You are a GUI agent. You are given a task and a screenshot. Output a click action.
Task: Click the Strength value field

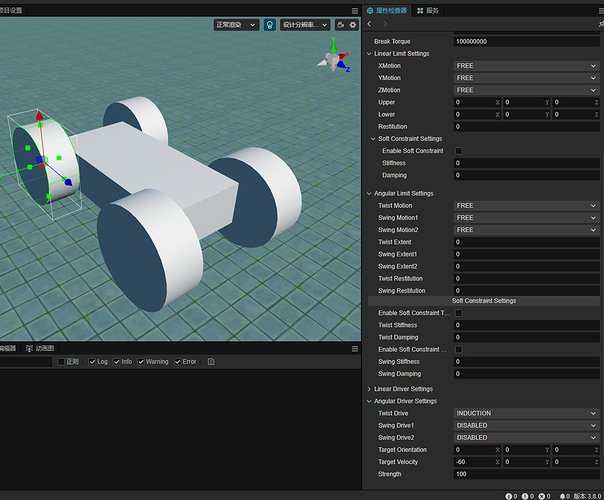pos(526,473)
